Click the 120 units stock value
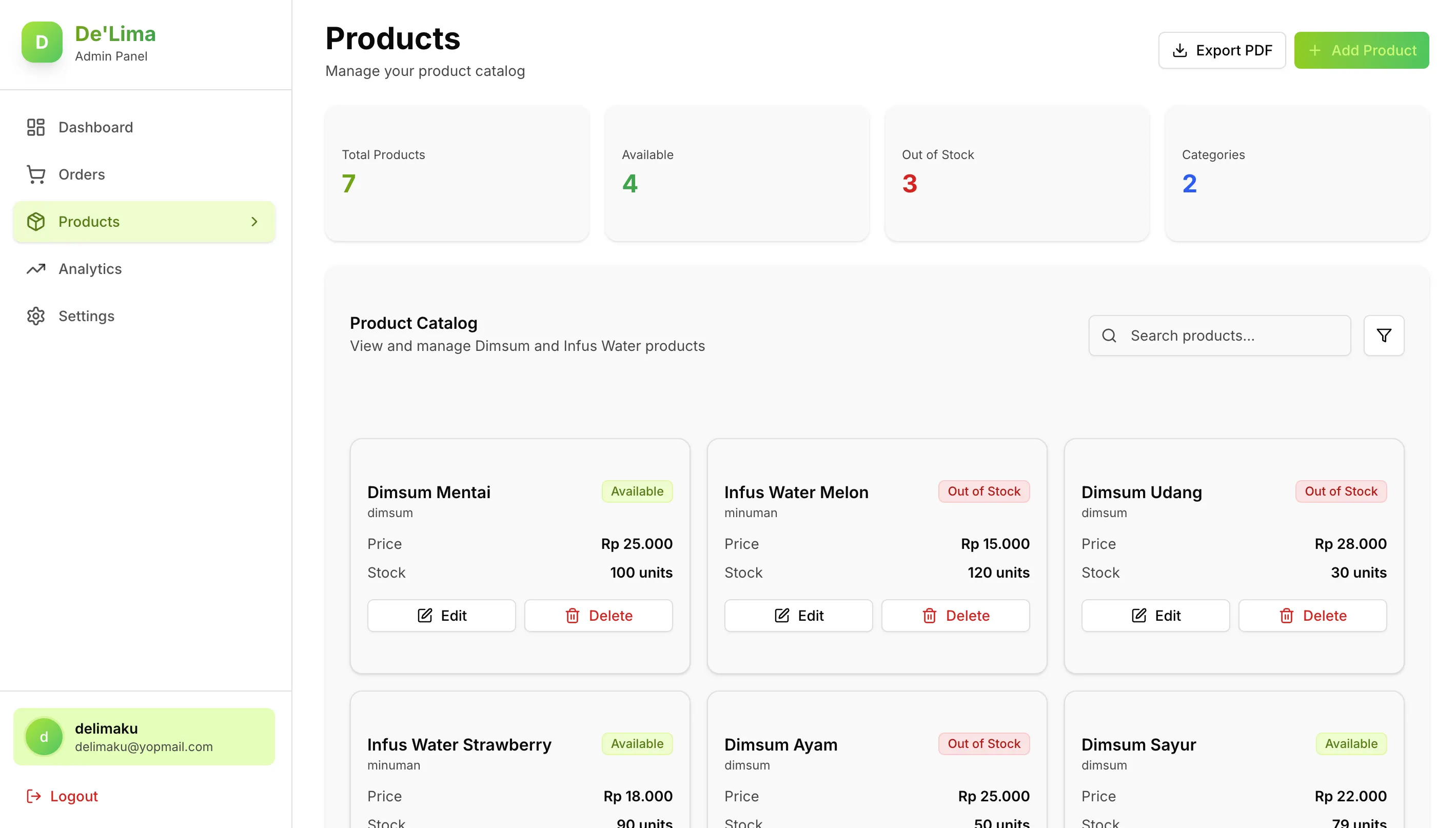 pyautogui.click(x=998, y=573)
